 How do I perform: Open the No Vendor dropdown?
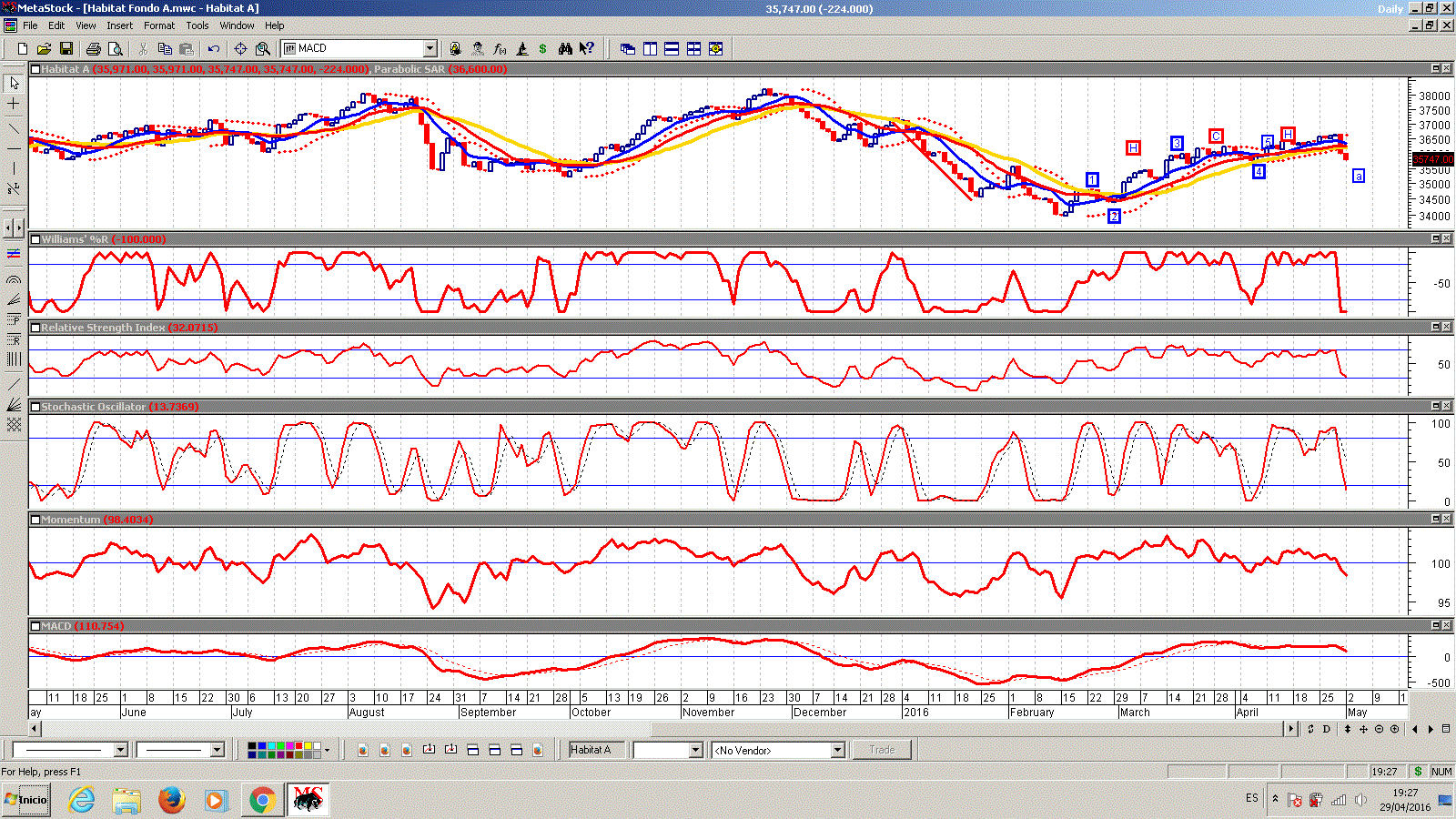point(838,750)
